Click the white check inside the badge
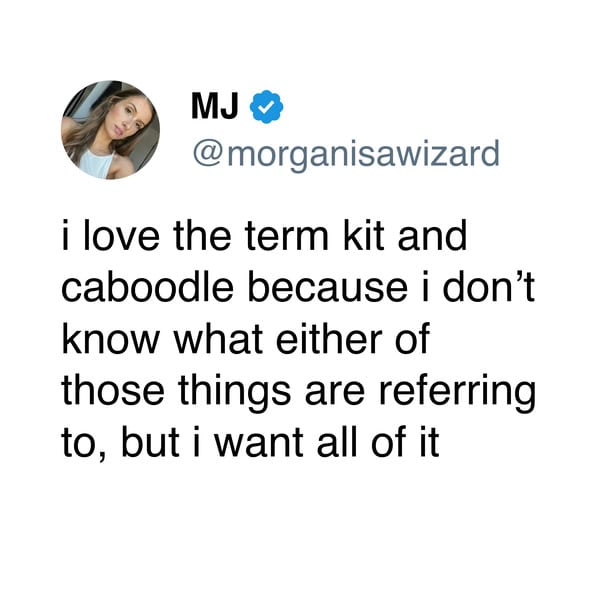 point(266,107)
